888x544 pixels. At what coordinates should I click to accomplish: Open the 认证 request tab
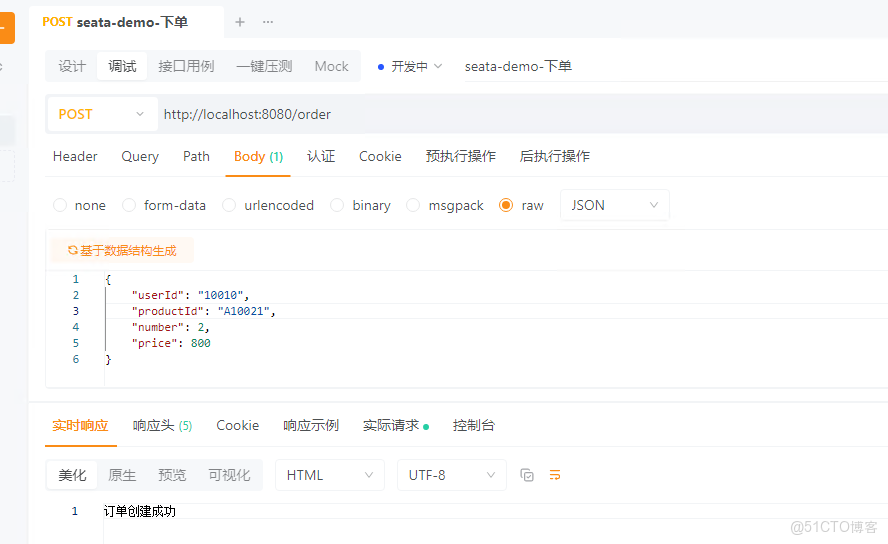[321, 156]
